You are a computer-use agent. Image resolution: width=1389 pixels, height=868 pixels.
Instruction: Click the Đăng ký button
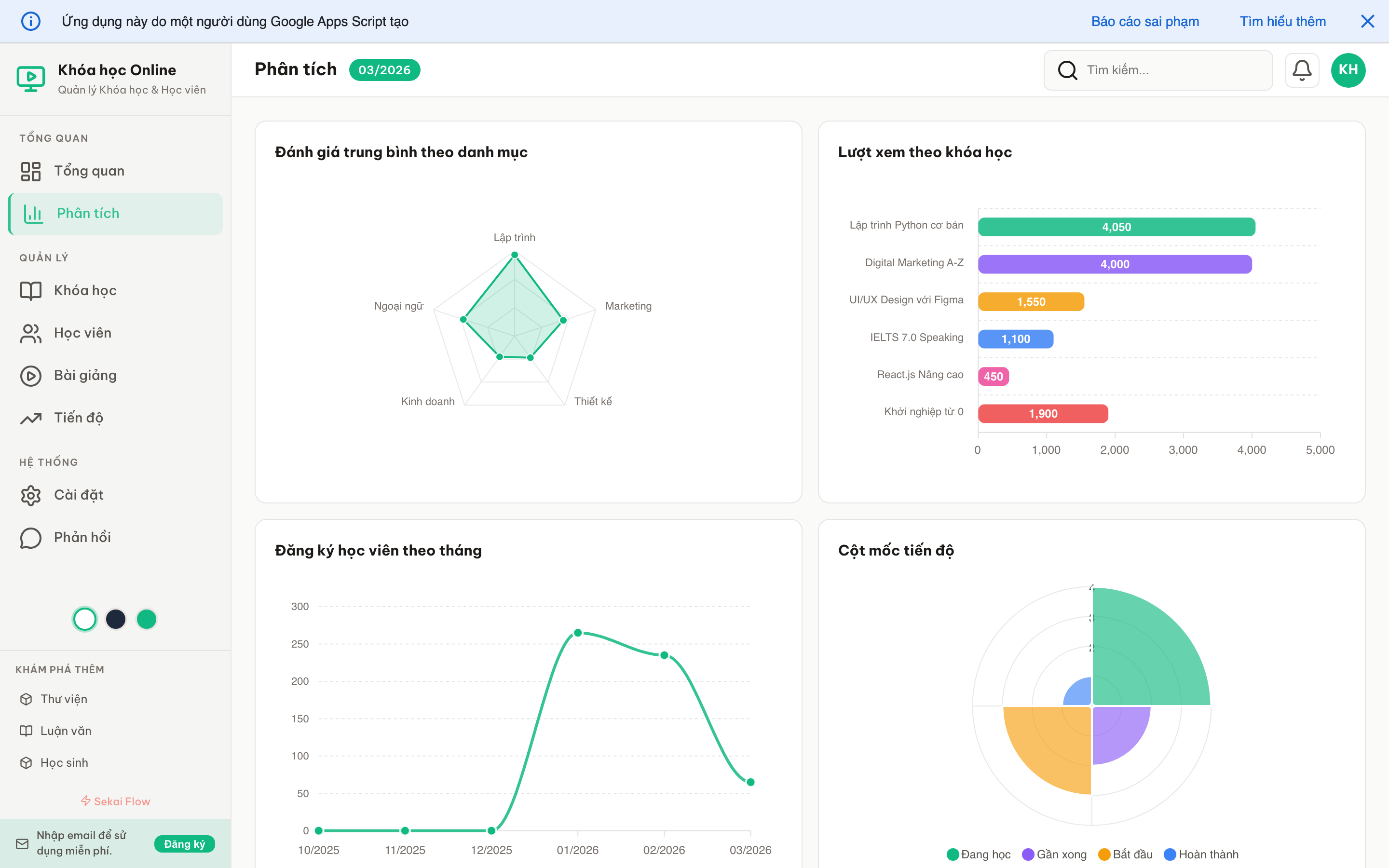[184, 844]
